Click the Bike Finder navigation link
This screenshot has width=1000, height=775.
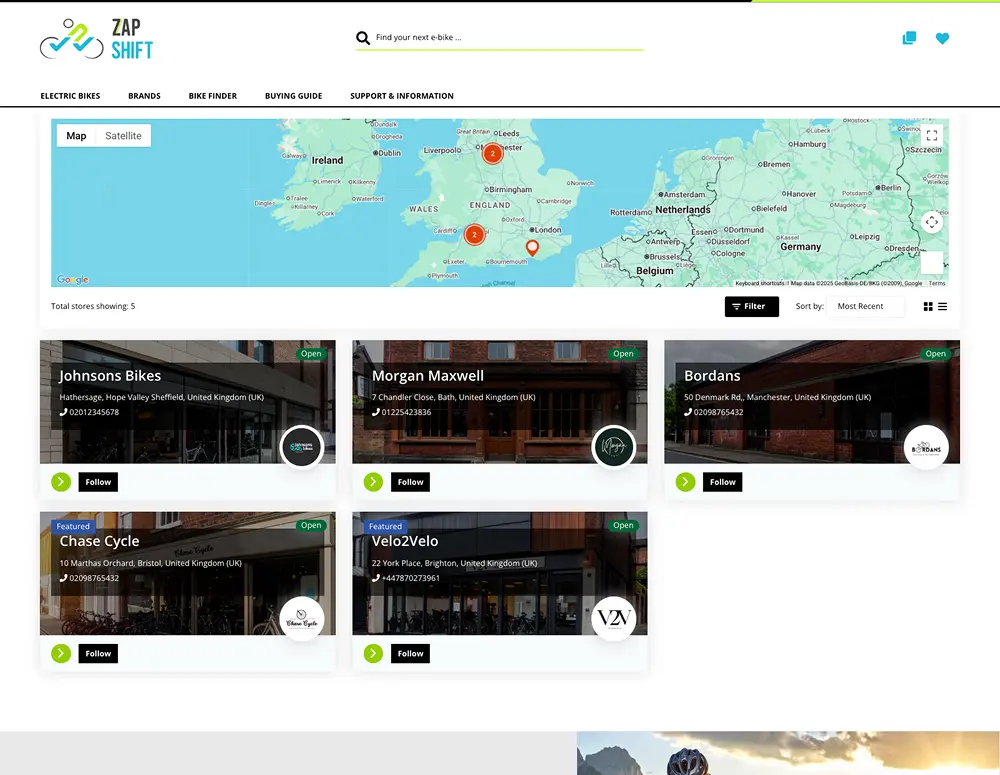pyautogui.click(x=212, y=95)
